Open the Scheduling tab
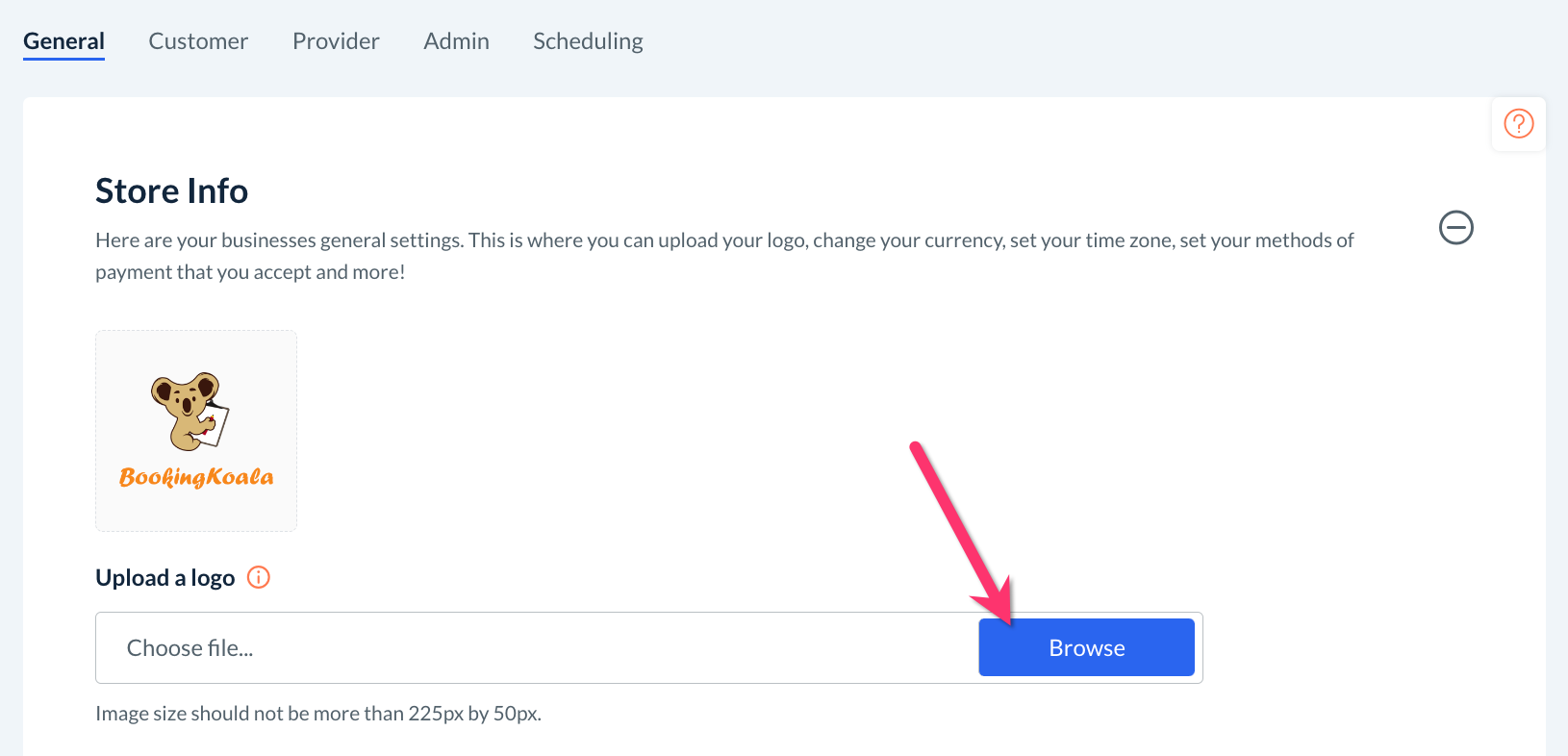 click(x=588, y=41)
